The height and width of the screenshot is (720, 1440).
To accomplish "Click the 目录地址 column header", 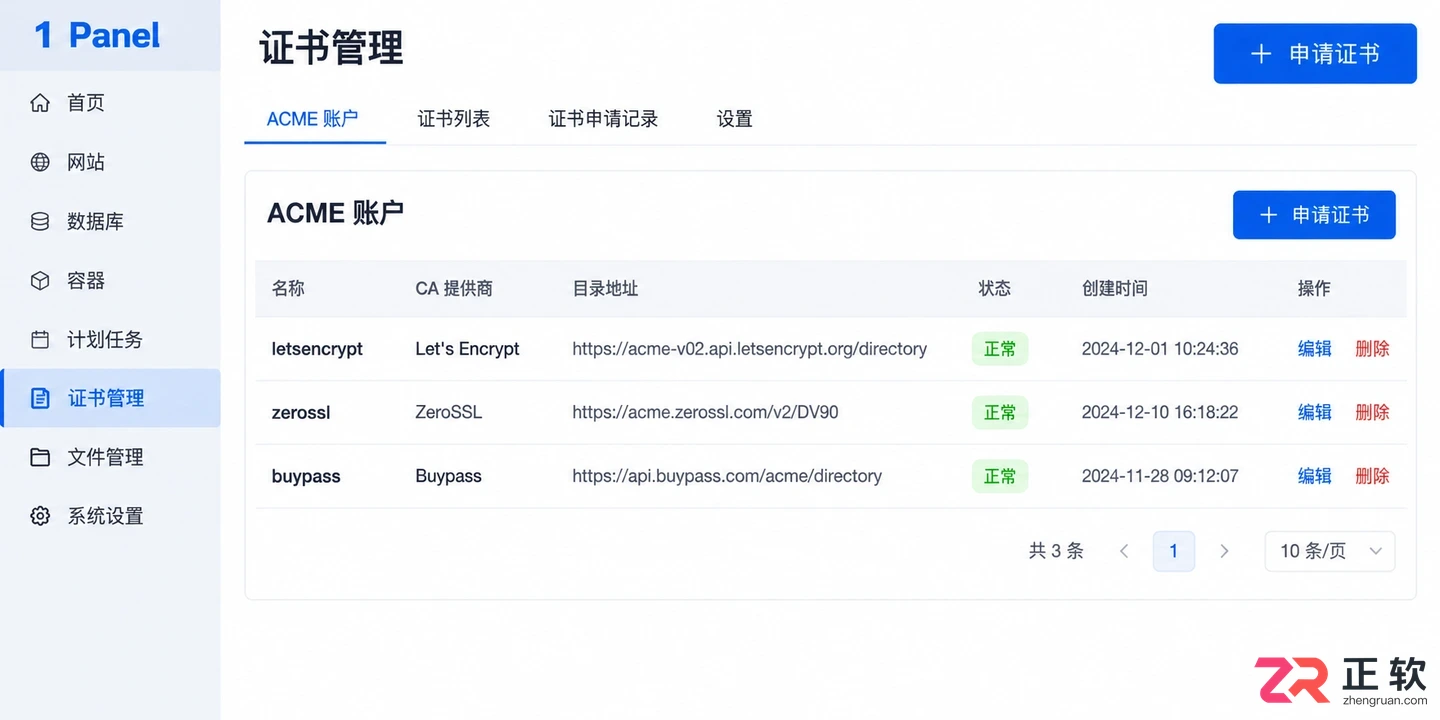I will (x=605, y=288).
